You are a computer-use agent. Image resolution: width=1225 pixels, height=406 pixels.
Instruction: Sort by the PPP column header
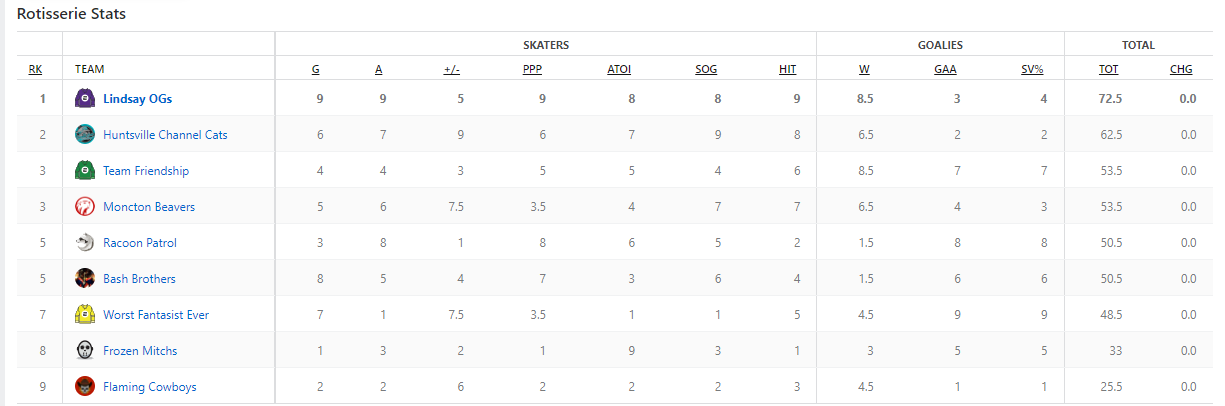533,70
